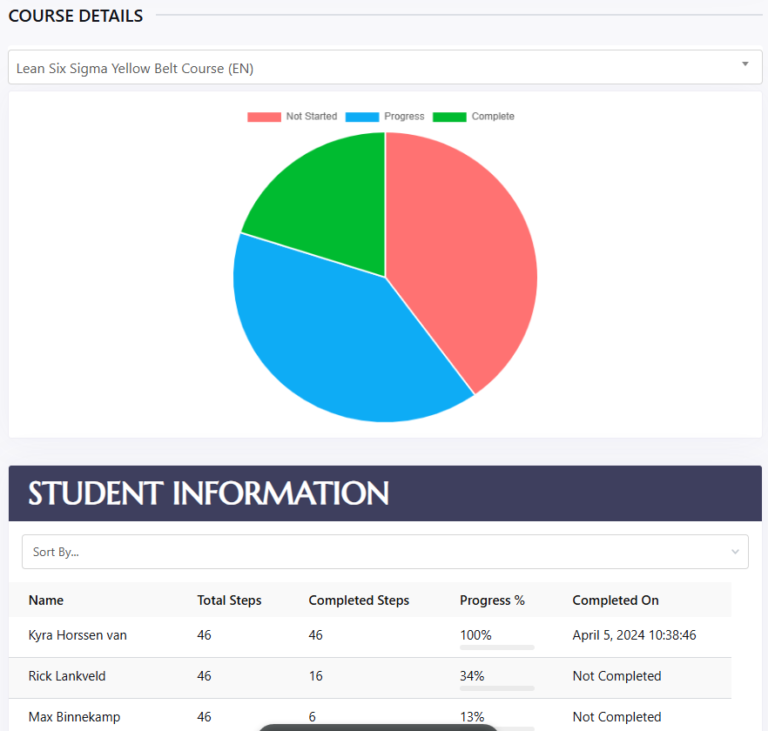
Task: Click the Progress % column header
Action: point(492,601)
